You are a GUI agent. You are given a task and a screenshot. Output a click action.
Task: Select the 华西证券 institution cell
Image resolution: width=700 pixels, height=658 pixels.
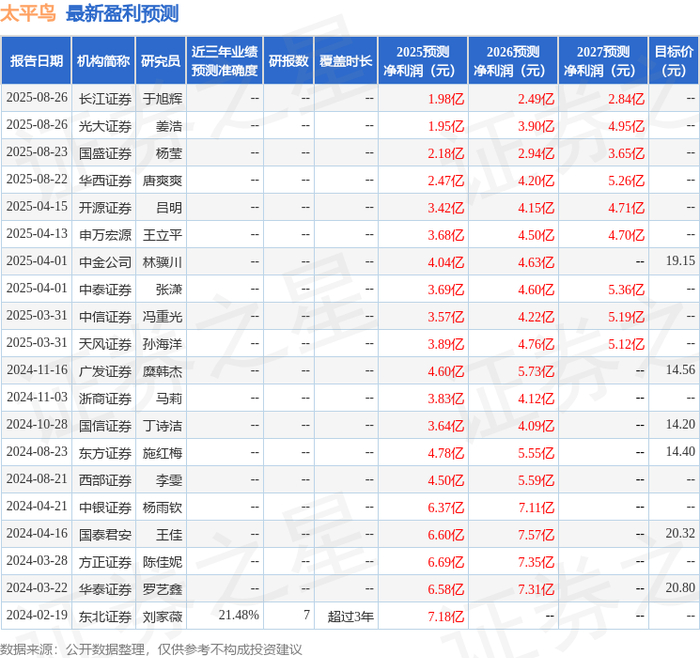[x=105, y=181]
